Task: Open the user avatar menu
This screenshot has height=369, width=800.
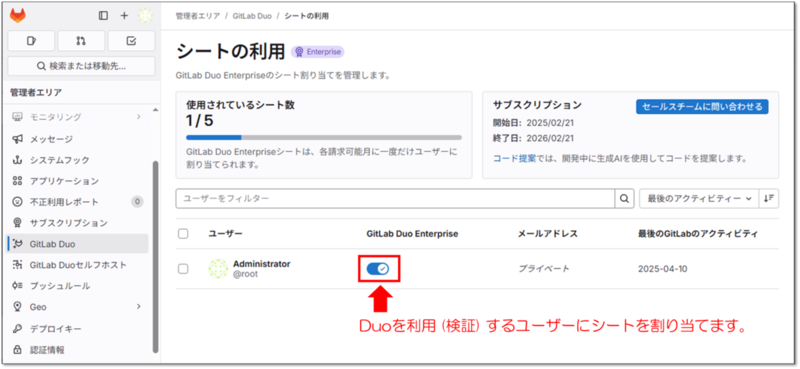Action: [x=145, y=15]
